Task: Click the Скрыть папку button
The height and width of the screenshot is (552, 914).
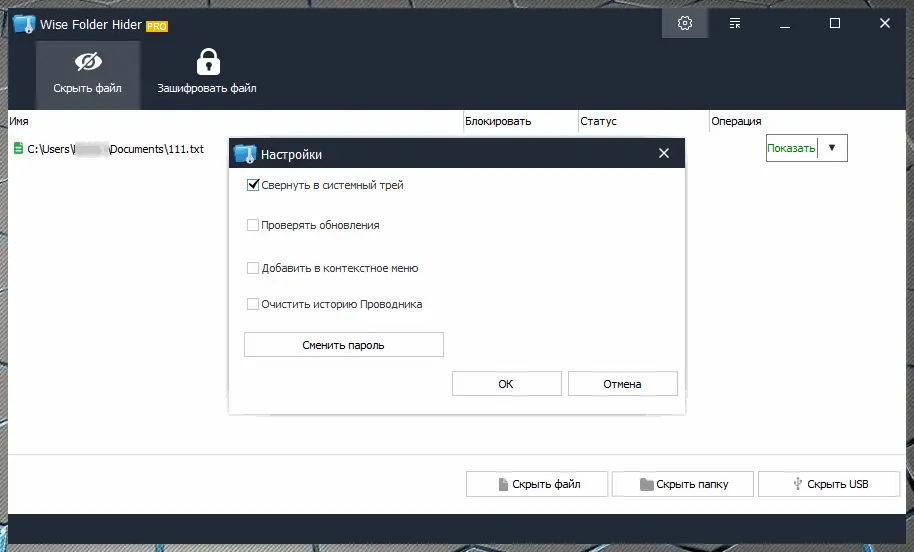Action: 683,484
